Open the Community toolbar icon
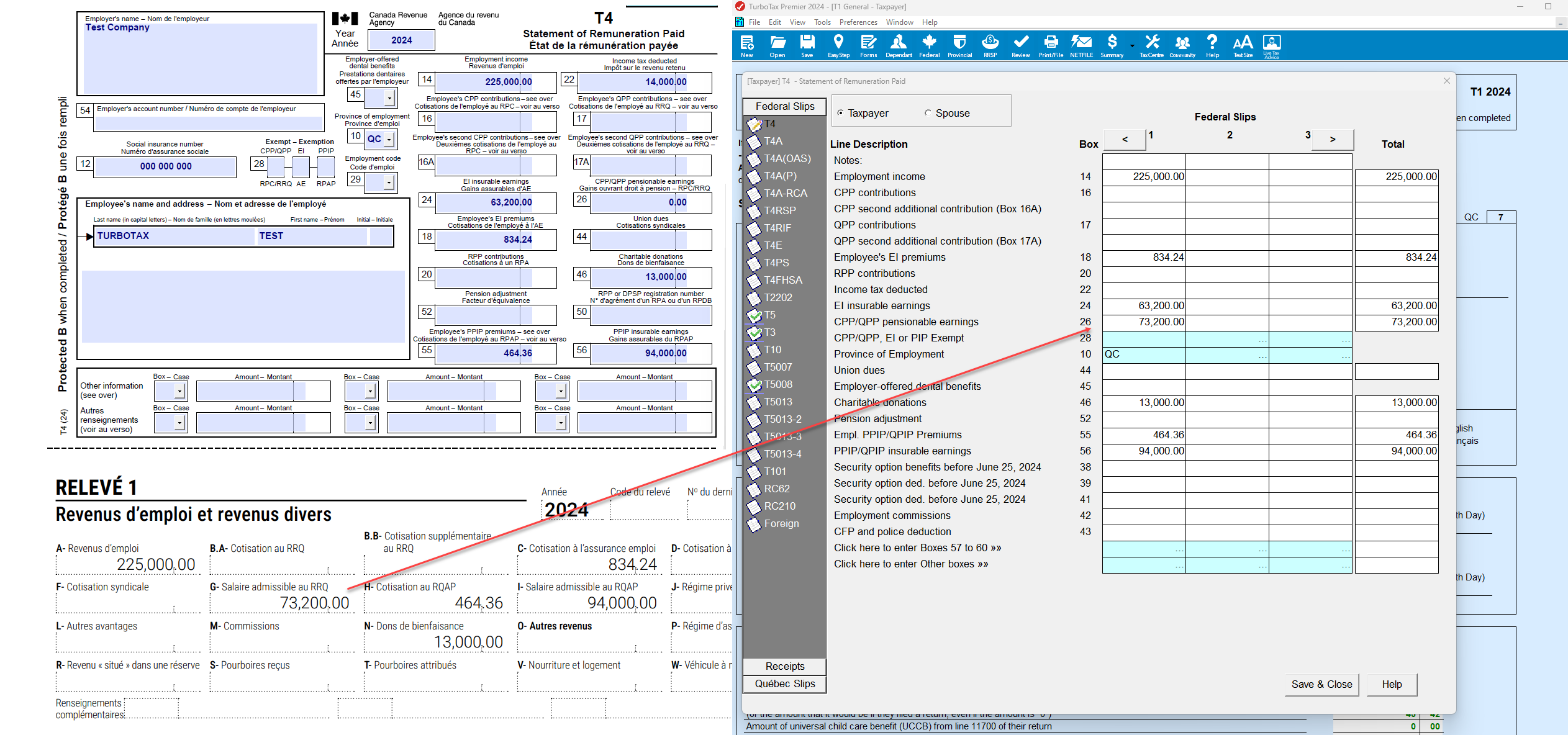Viewport: 1568px width, 735px height. tap(1182, 46)
